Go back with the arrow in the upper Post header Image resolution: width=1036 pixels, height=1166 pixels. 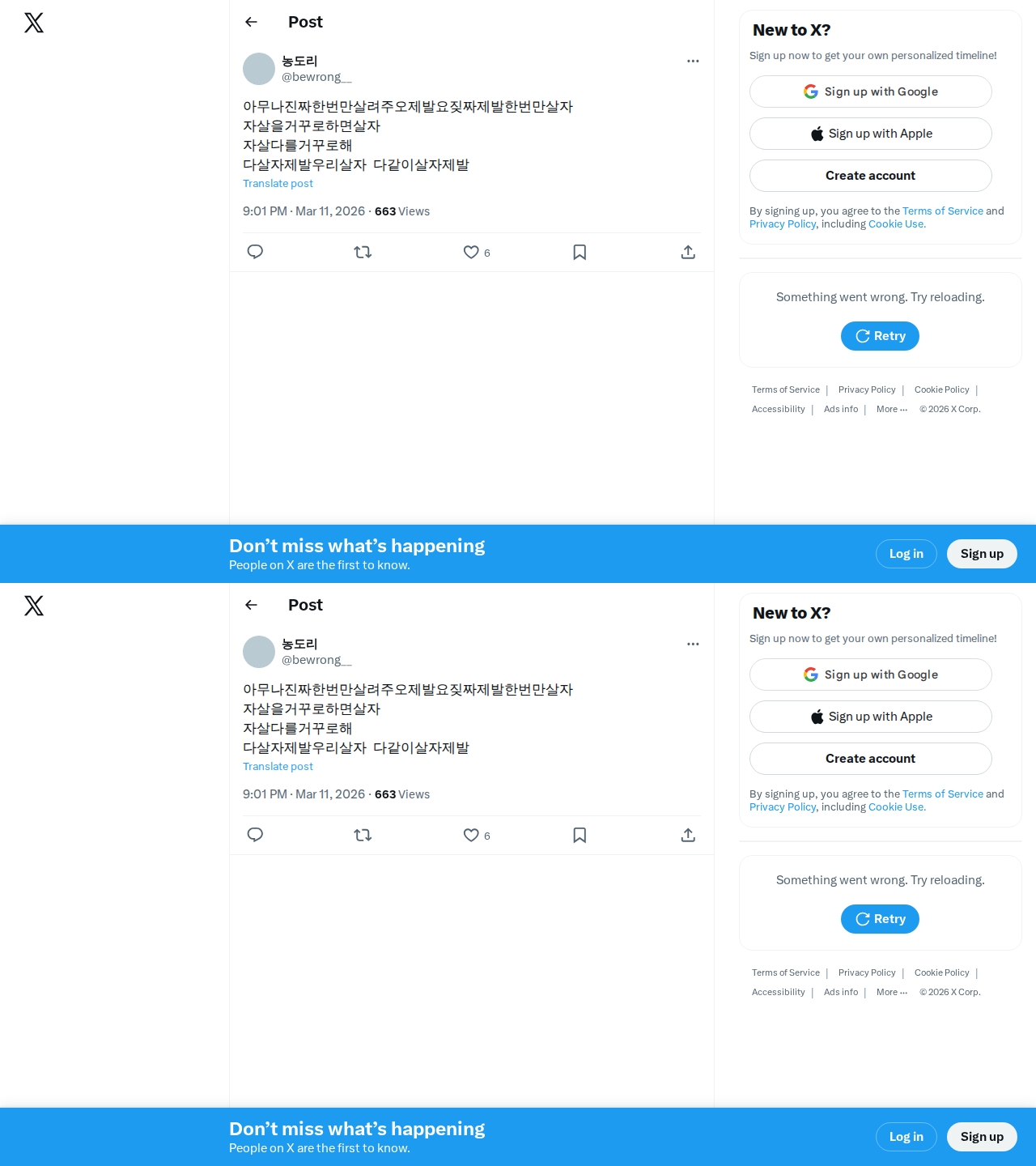point(251,22)
